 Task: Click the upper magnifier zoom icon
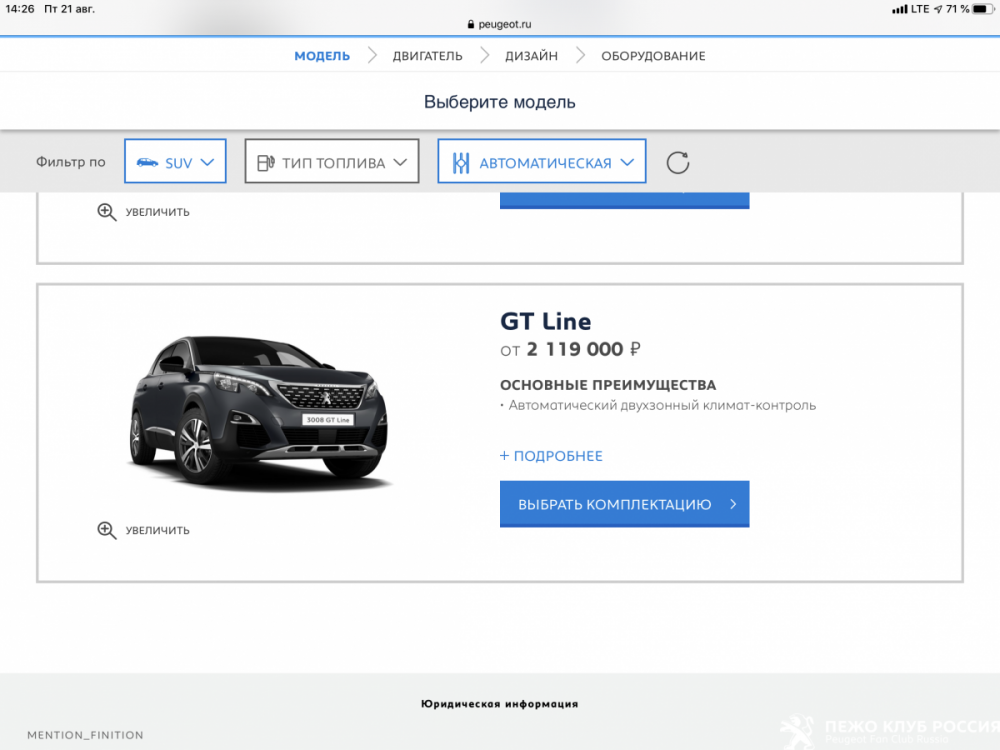[x=107, y=212]
